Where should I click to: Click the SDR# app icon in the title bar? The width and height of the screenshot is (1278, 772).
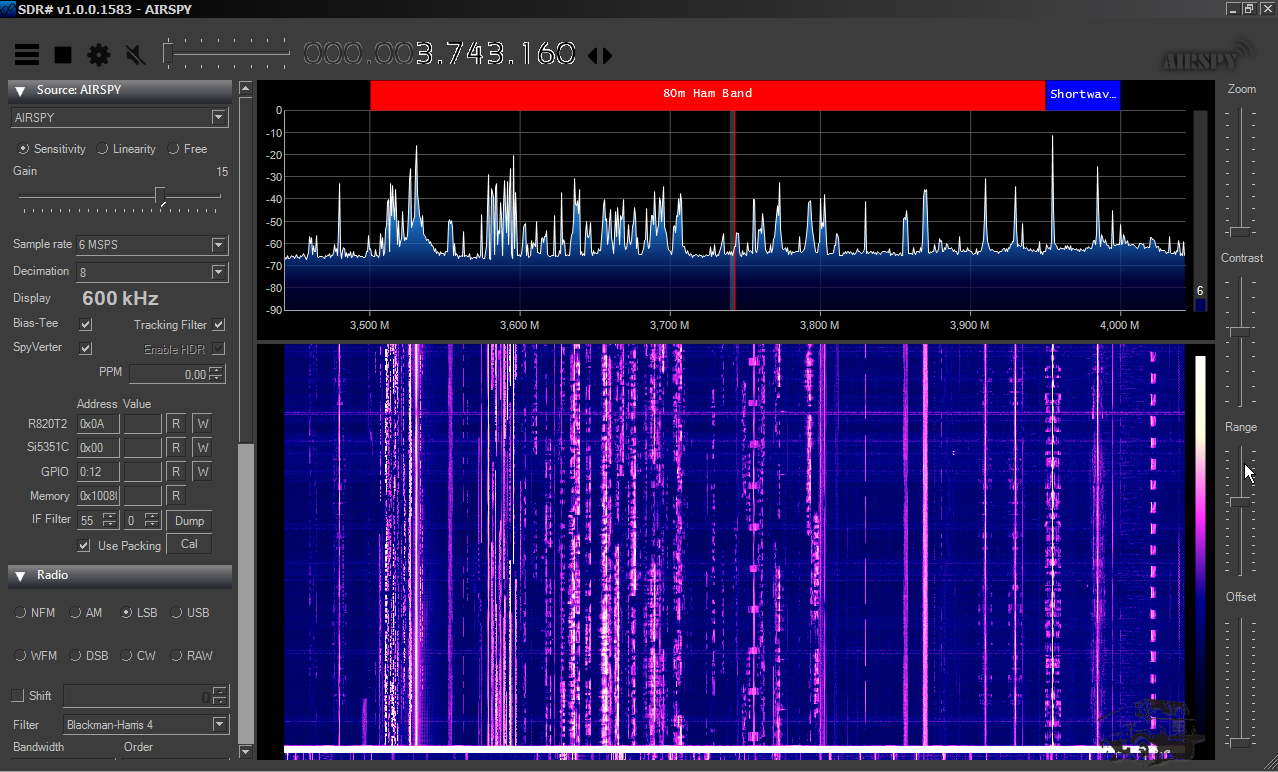pyautogui.click(x=8, y=9)
